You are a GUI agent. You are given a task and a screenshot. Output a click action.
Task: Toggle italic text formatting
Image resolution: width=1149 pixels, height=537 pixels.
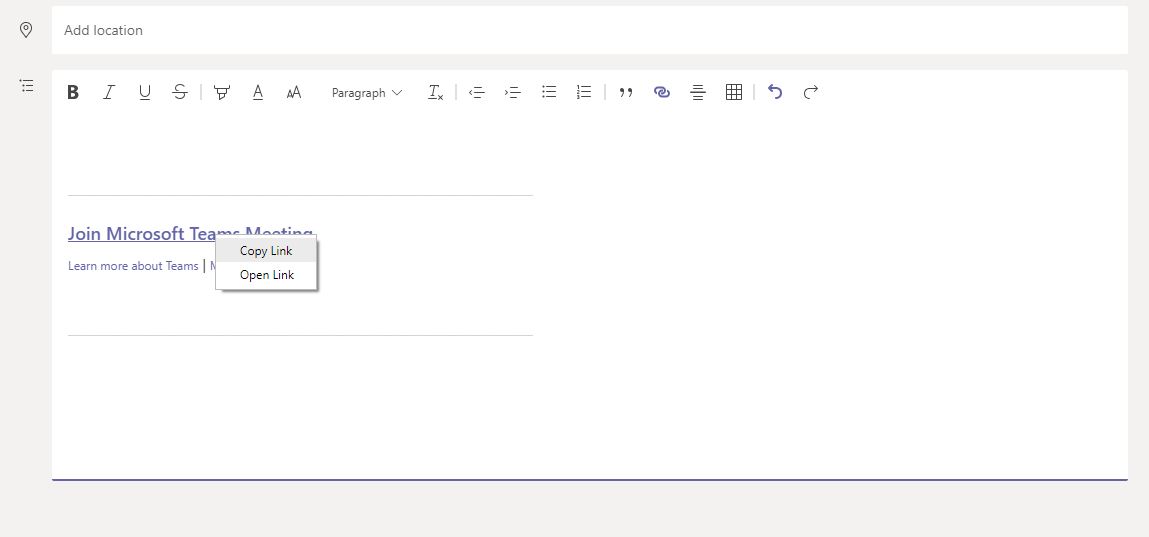109,92
